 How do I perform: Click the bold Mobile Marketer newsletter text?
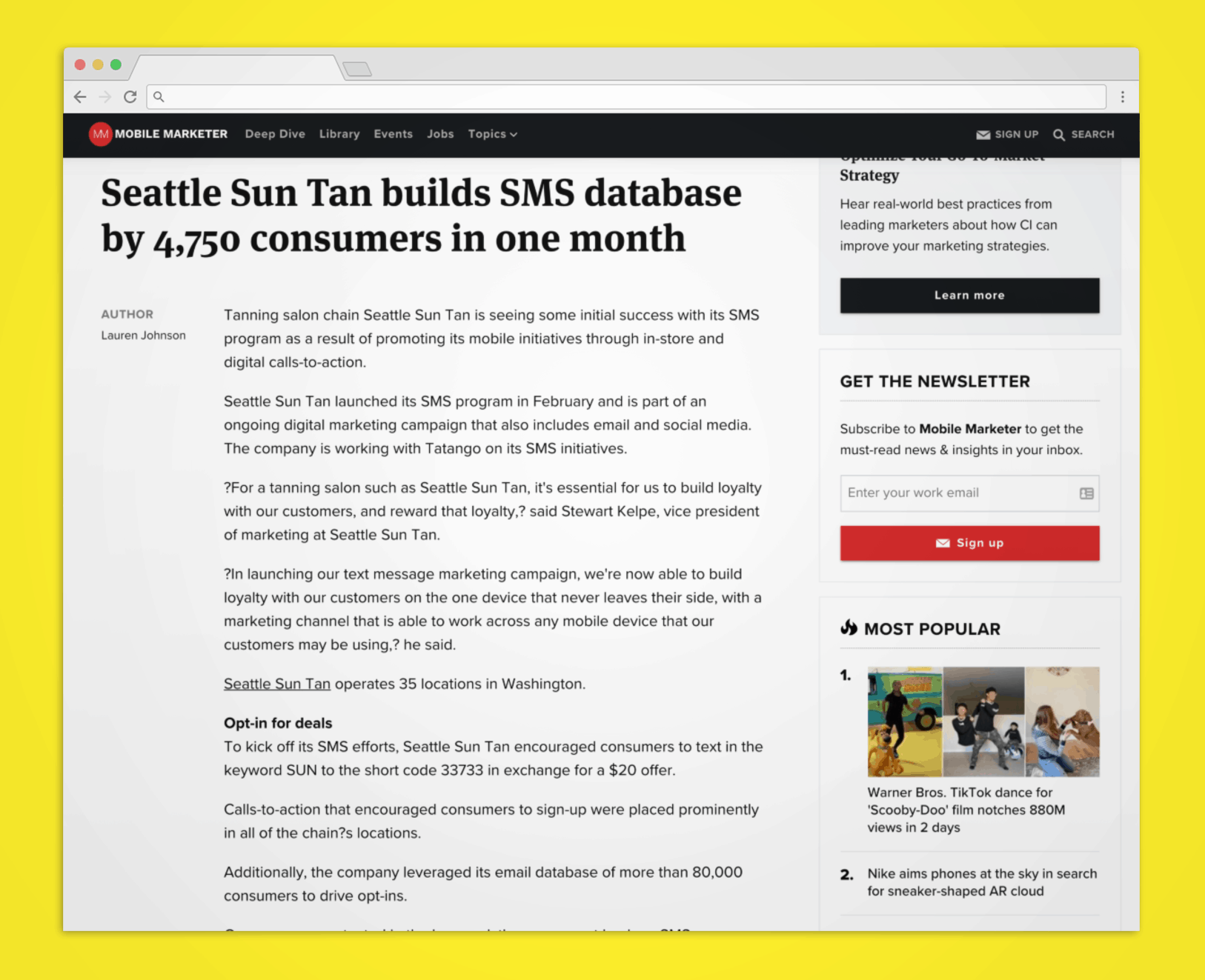click(970, 429)
